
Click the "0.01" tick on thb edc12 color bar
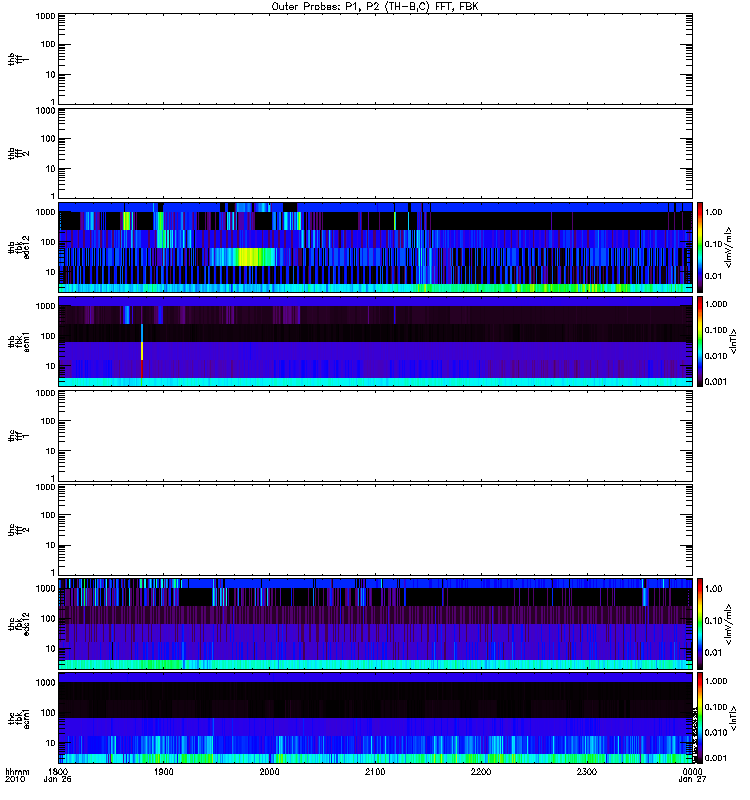(x=713, y=276)
